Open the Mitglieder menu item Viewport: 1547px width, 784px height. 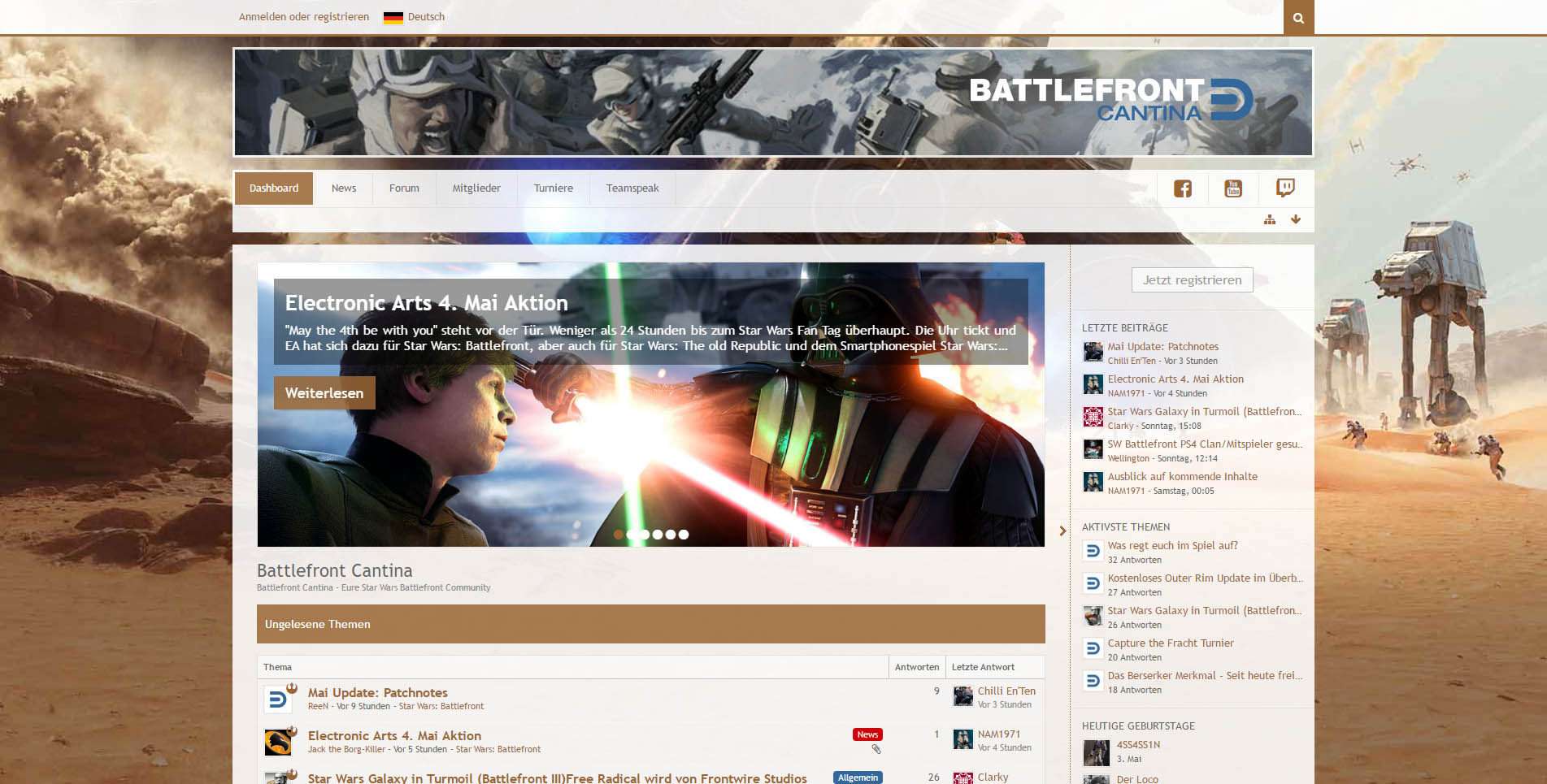(476, 188)
